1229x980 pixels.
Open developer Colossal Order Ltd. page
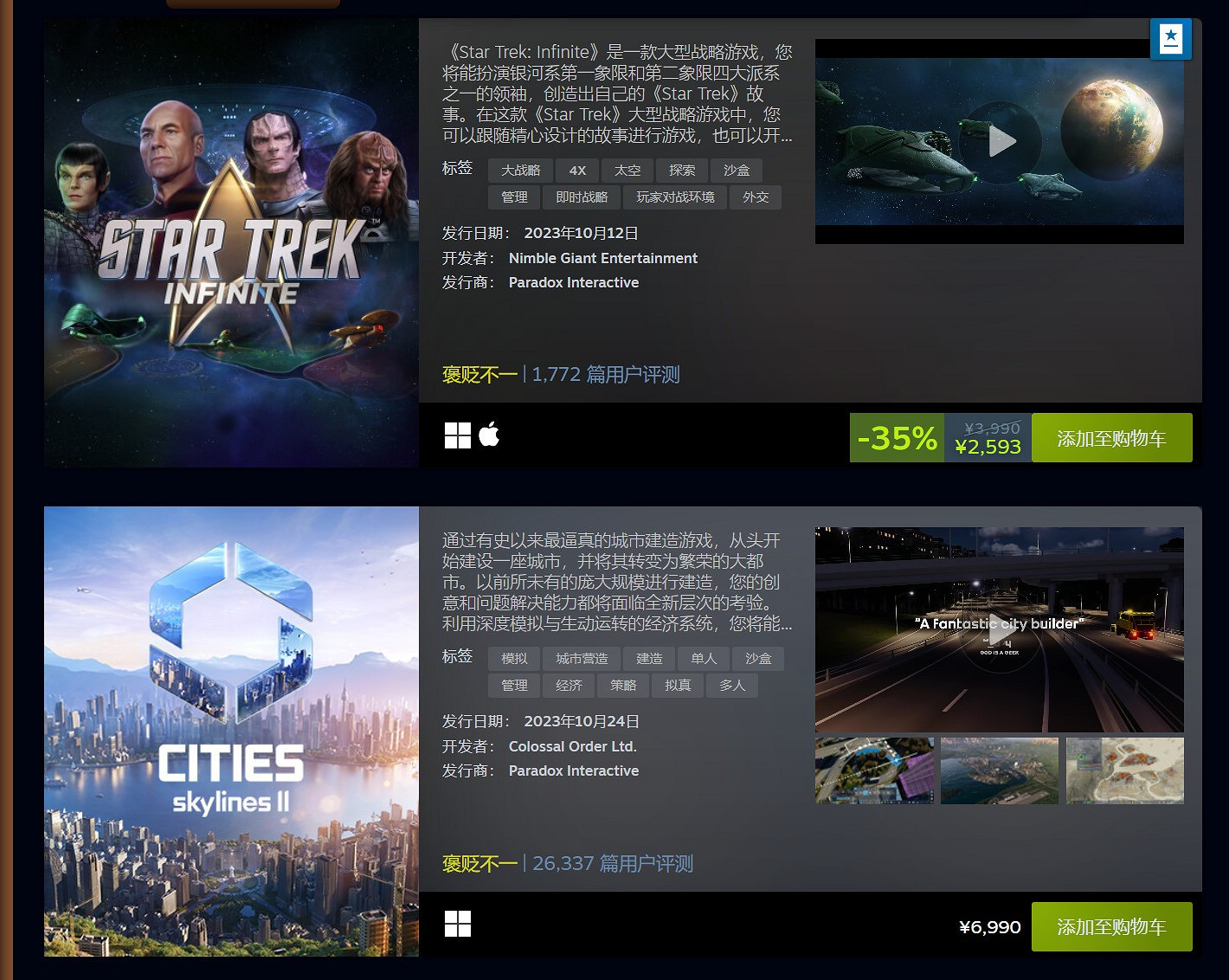tap(572, 746)
